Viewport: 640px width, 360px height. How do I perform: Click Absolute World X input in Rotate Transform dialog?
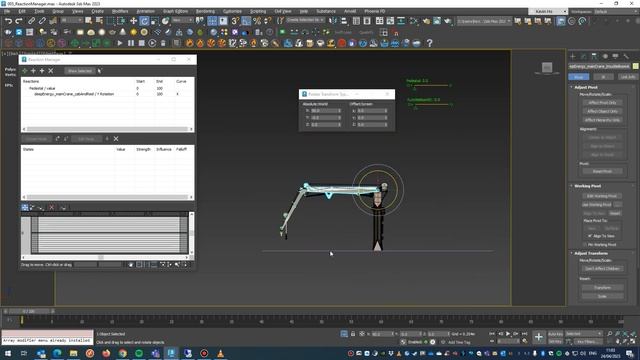[x=325, y=111]
